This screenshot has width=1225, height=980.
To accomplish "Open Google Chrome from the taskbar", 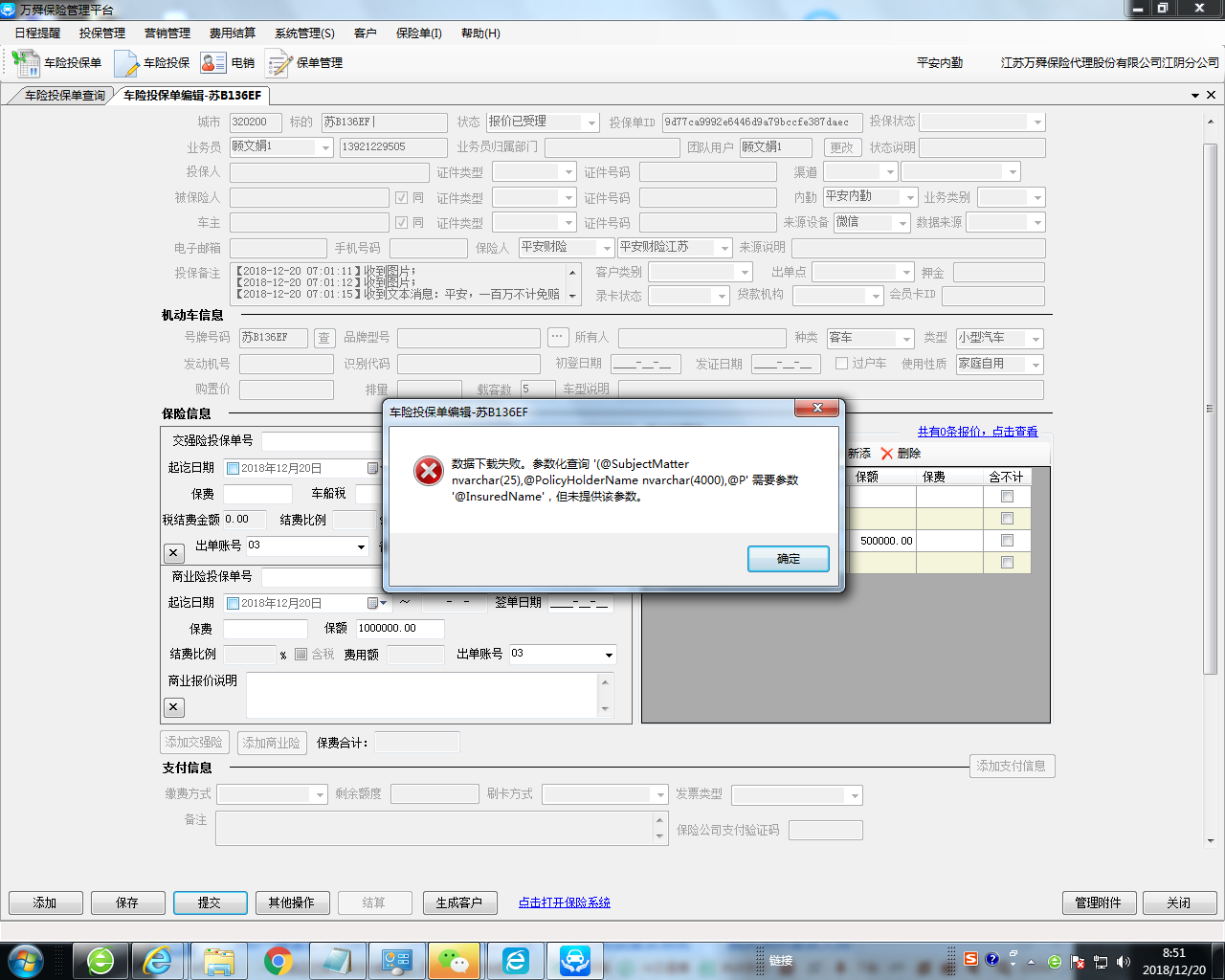I will pyautogui.click(x=278, y=961).
